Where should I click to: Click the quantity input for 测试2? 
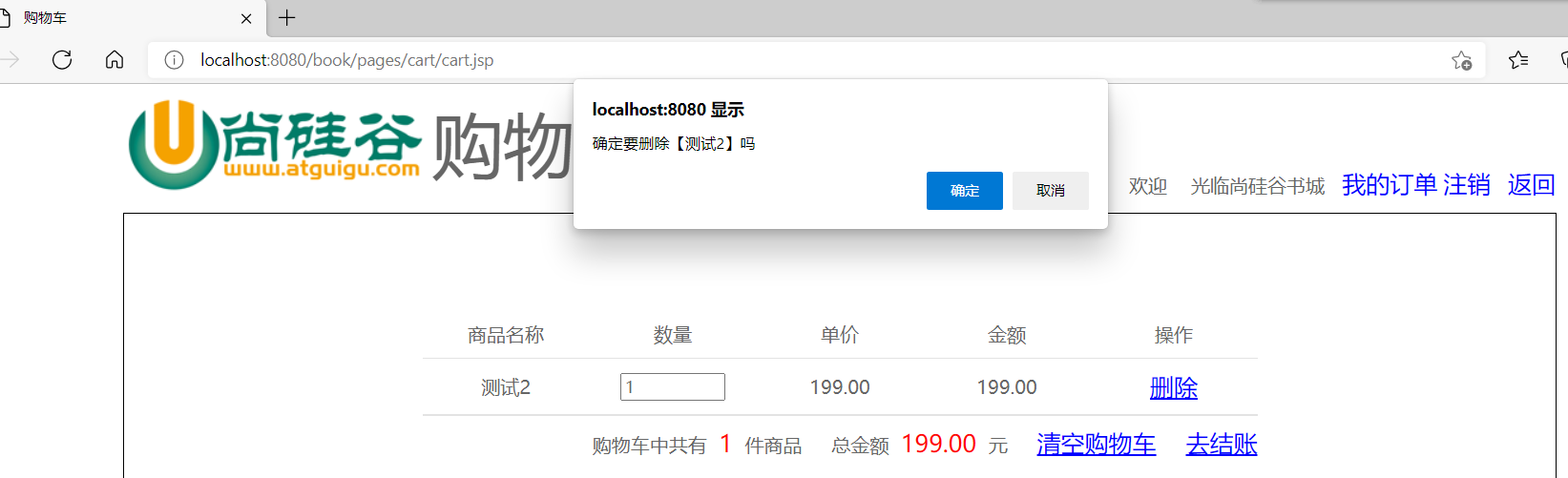click(672, 386)
